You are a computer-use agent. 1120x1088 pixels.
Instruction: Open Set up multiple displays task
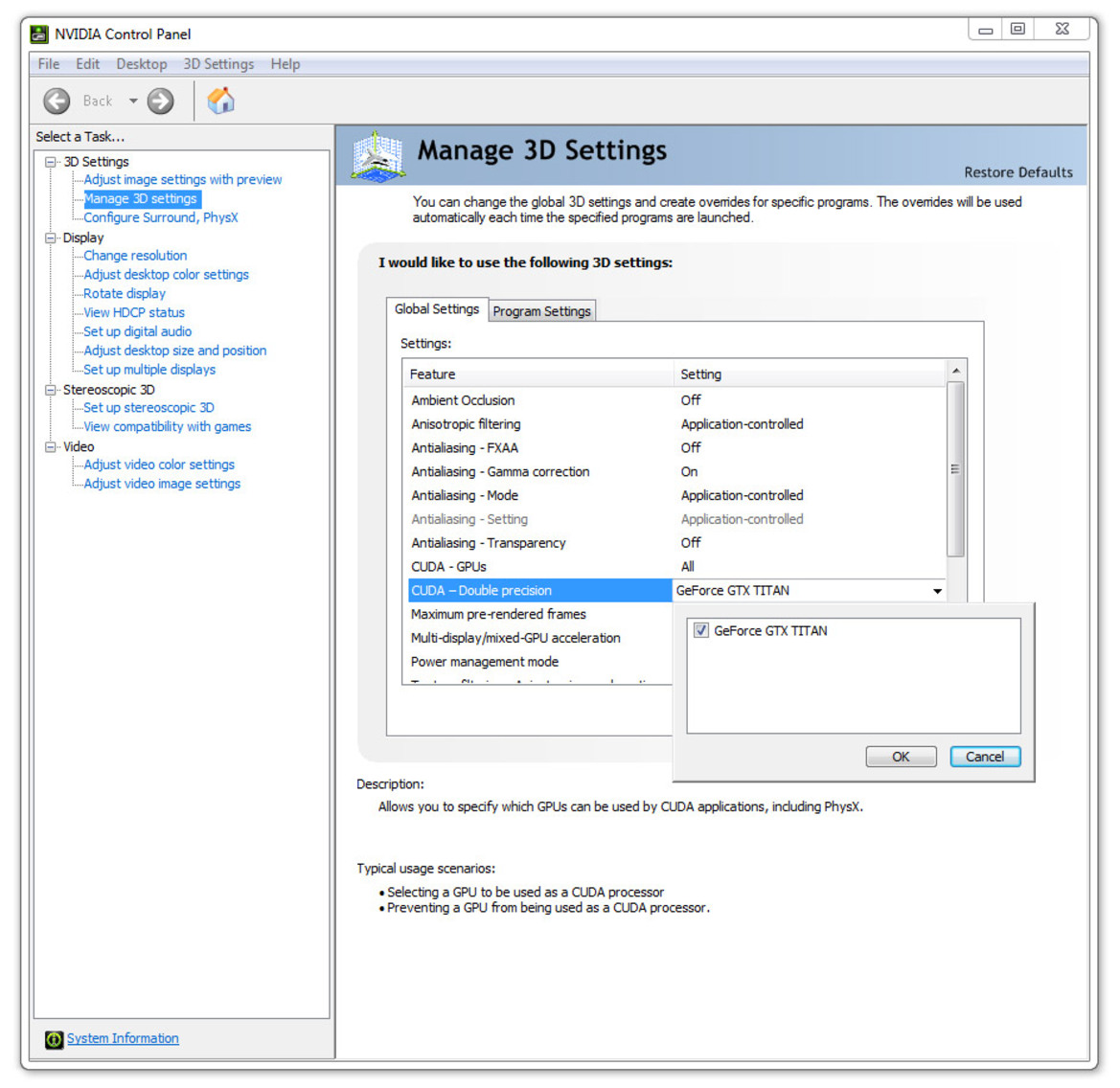(149, 370)
